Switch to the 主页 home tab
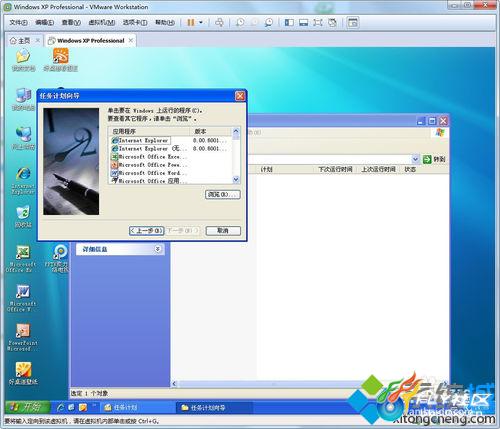This screenshot has height=429, width=500. (x=20, y=41)
